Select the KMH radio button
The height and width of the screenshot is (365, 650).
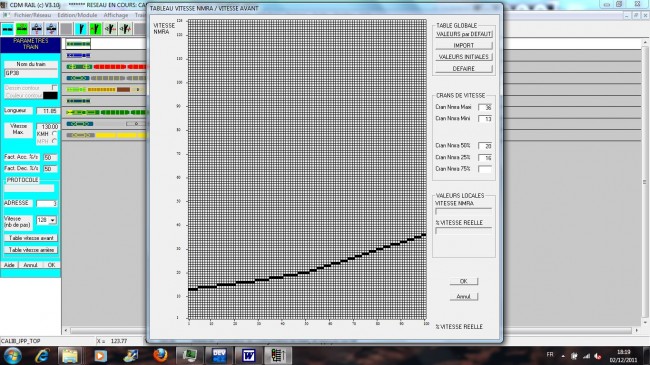[54, 134]
